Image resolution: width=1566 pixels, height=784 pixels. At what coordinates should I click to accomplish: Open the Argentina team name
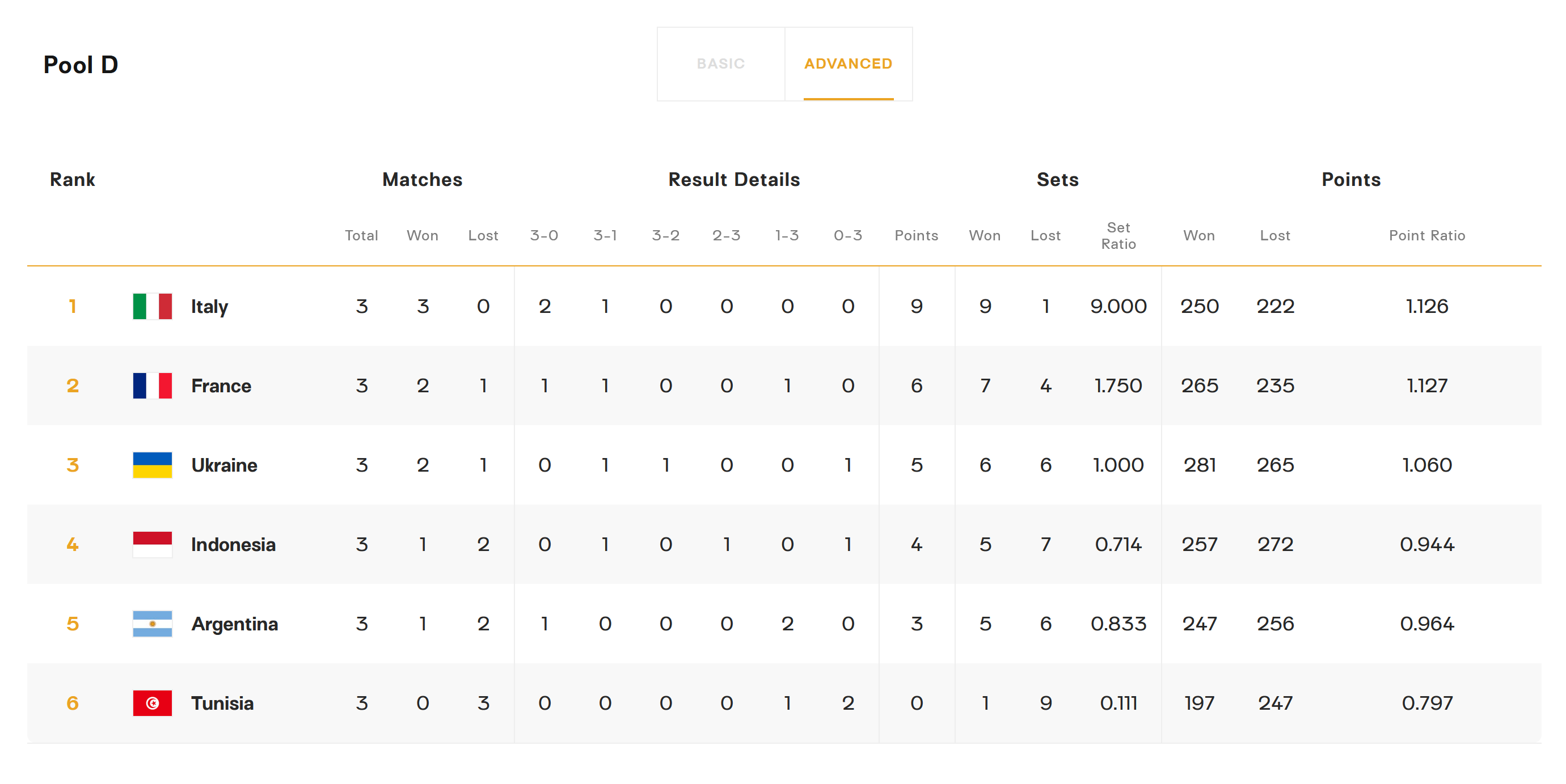(x=234, y=624)
